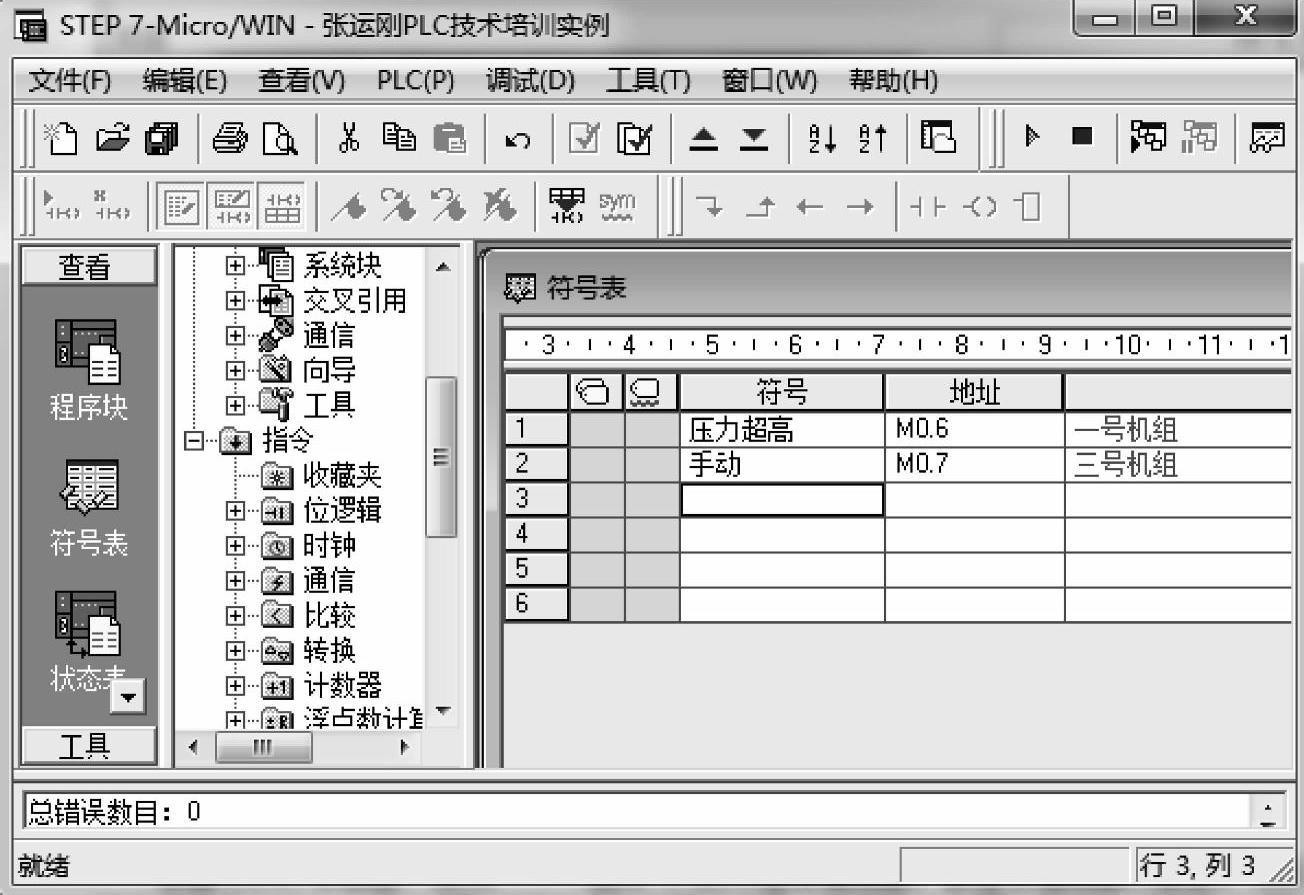Click the 工具 button below the navigation bar
The image size is (1304, 895).
pos(89,746)
